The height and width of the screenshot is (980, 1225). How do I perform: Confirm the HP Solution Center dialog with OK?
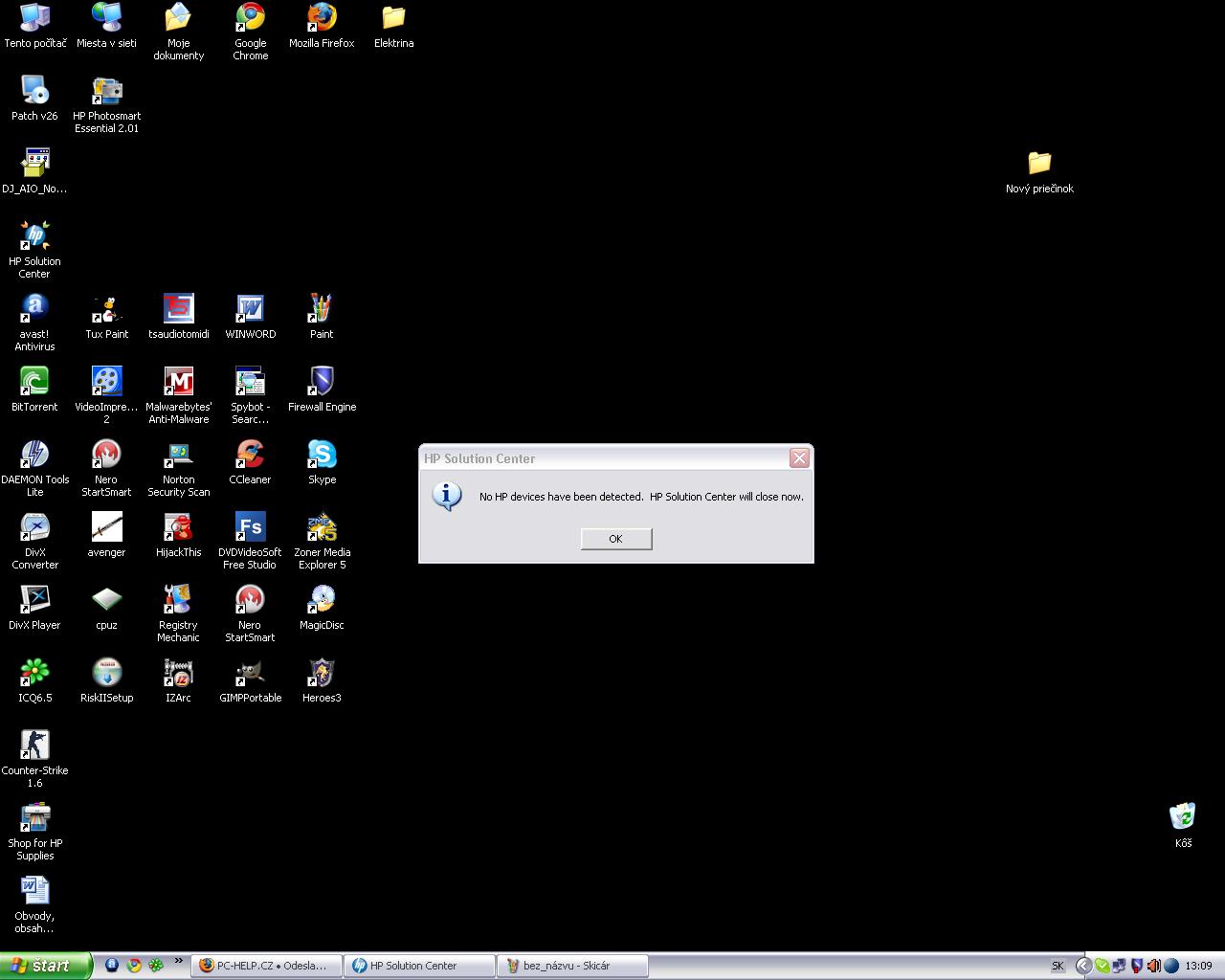pos(616,539)
